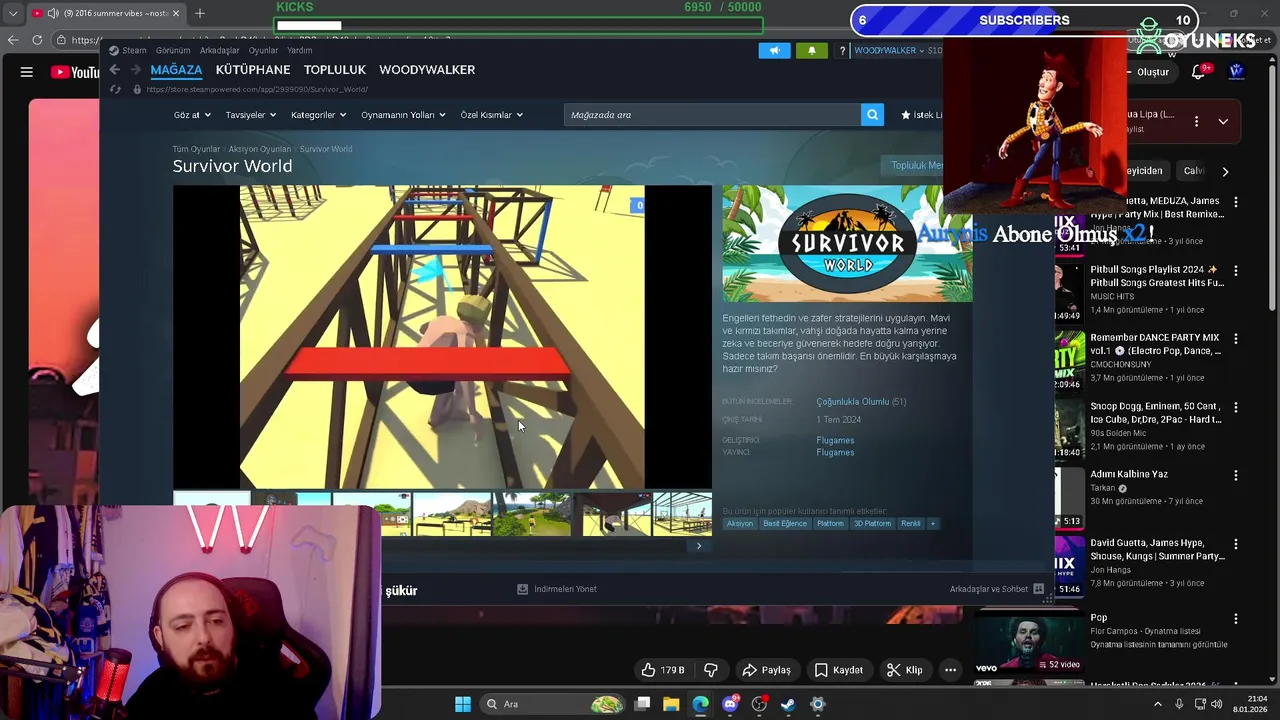Click the 3D Platform tag

pos(872,523)
